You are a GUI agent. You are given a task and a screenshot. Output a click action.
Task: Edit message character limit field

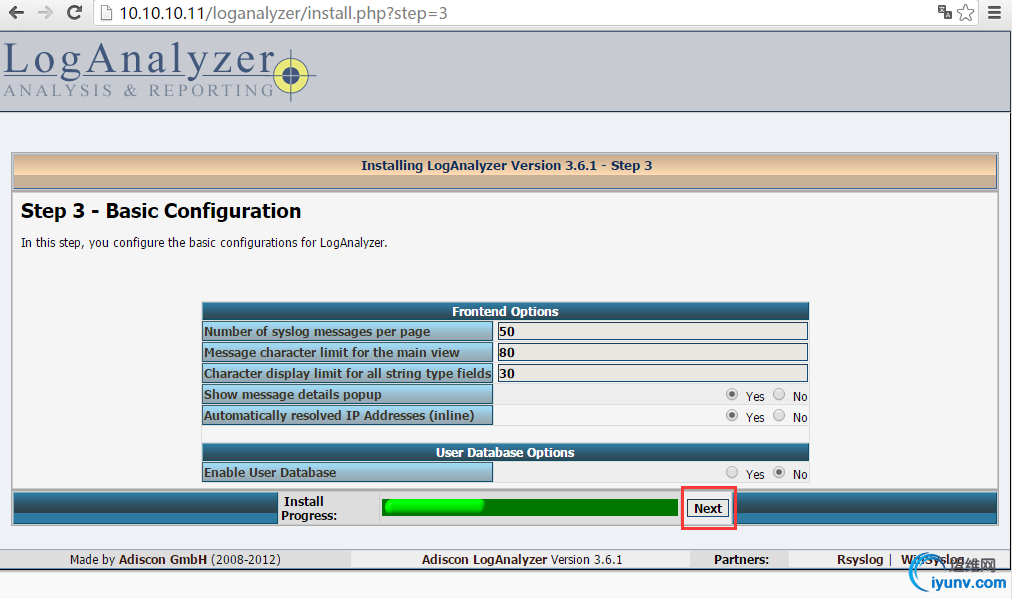pos(653,352)
